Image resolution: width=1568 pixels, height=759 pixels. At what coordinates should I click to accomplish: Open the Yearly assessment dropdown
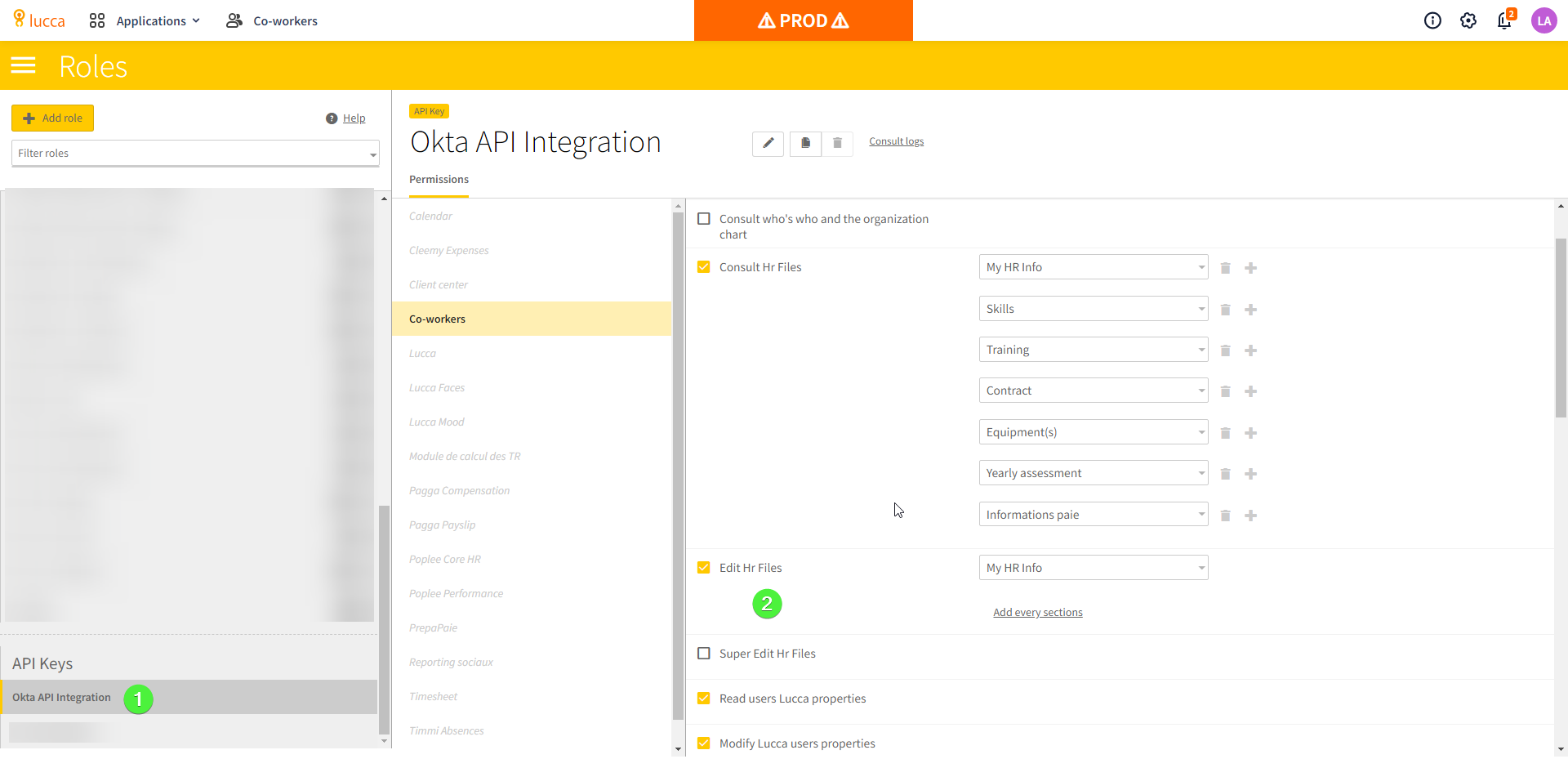click(x=1094, y=473)
